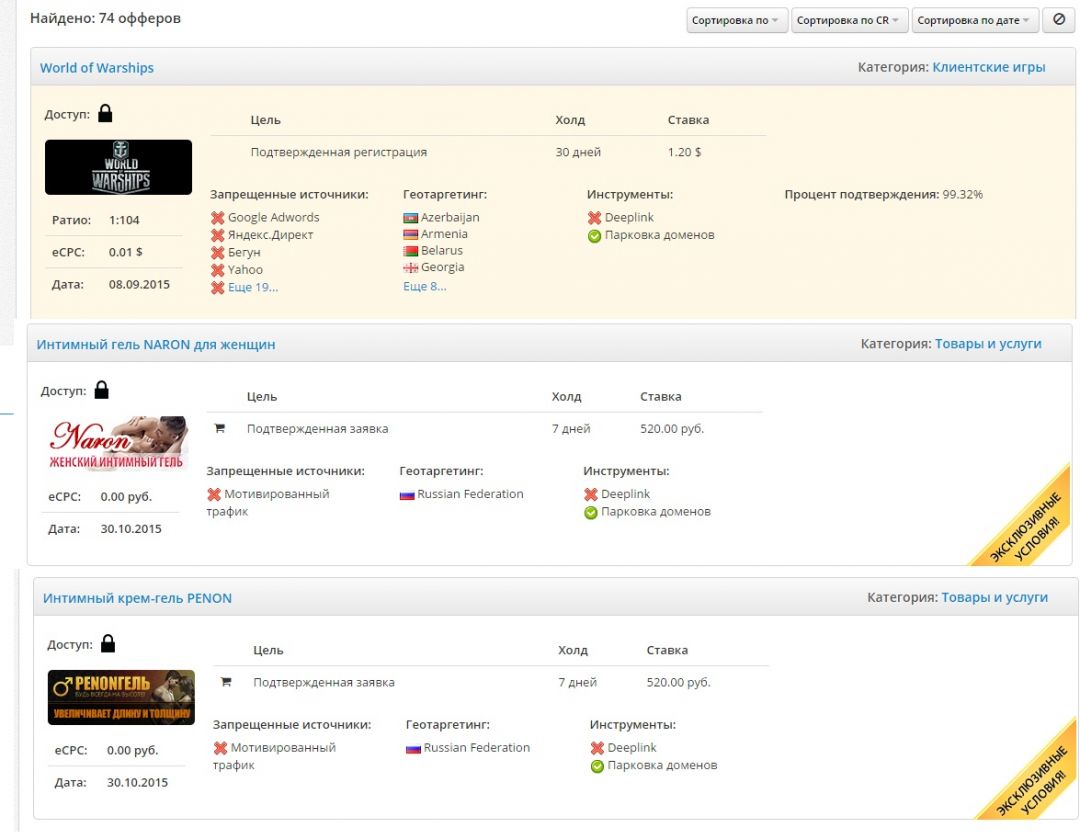Click the World of Warships access lock icon
This screenshot has width=1080, height=839.
105,113
